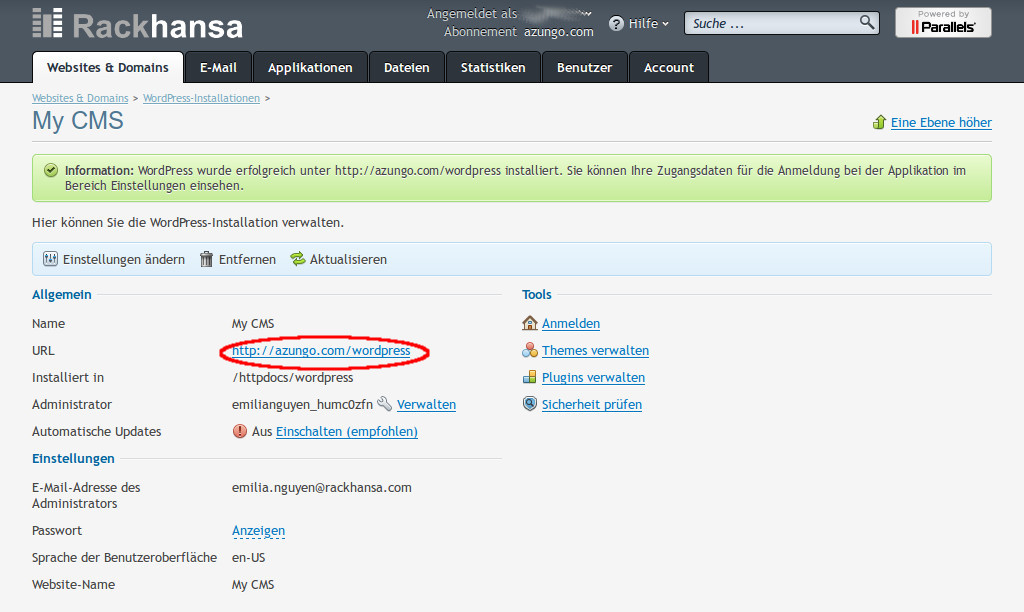Enable updates via Einschalten (empfohlen) link
The image size is (1024, 612).
point(347,431)
